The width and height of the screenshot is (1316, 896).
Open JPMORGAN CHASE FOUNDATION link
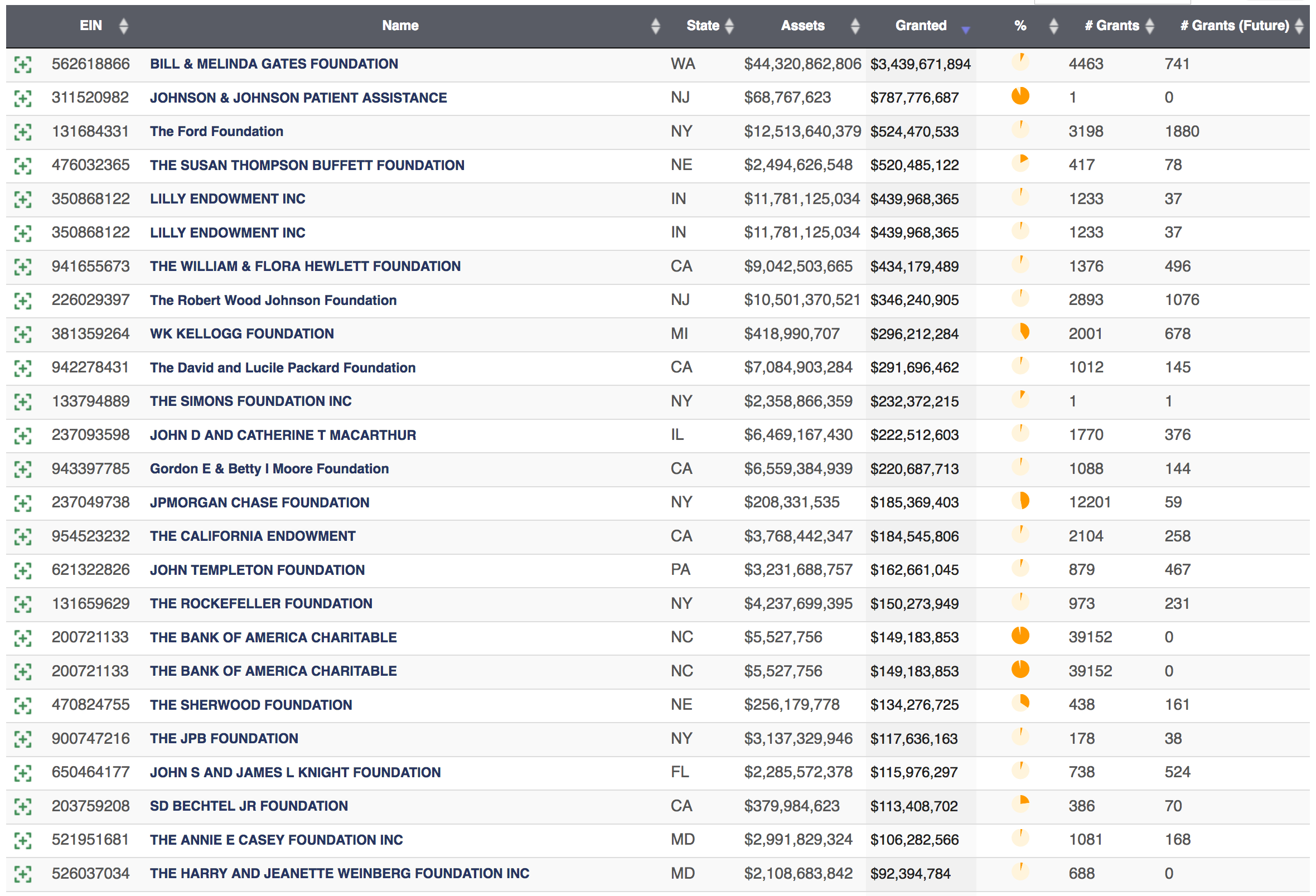pos(259,502)
